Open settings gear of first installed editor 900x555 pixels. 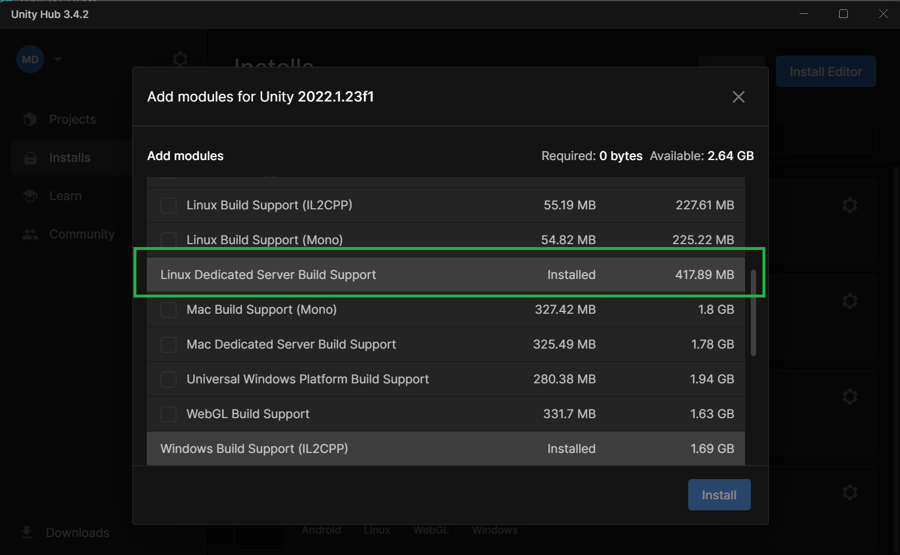pos(849,205)
